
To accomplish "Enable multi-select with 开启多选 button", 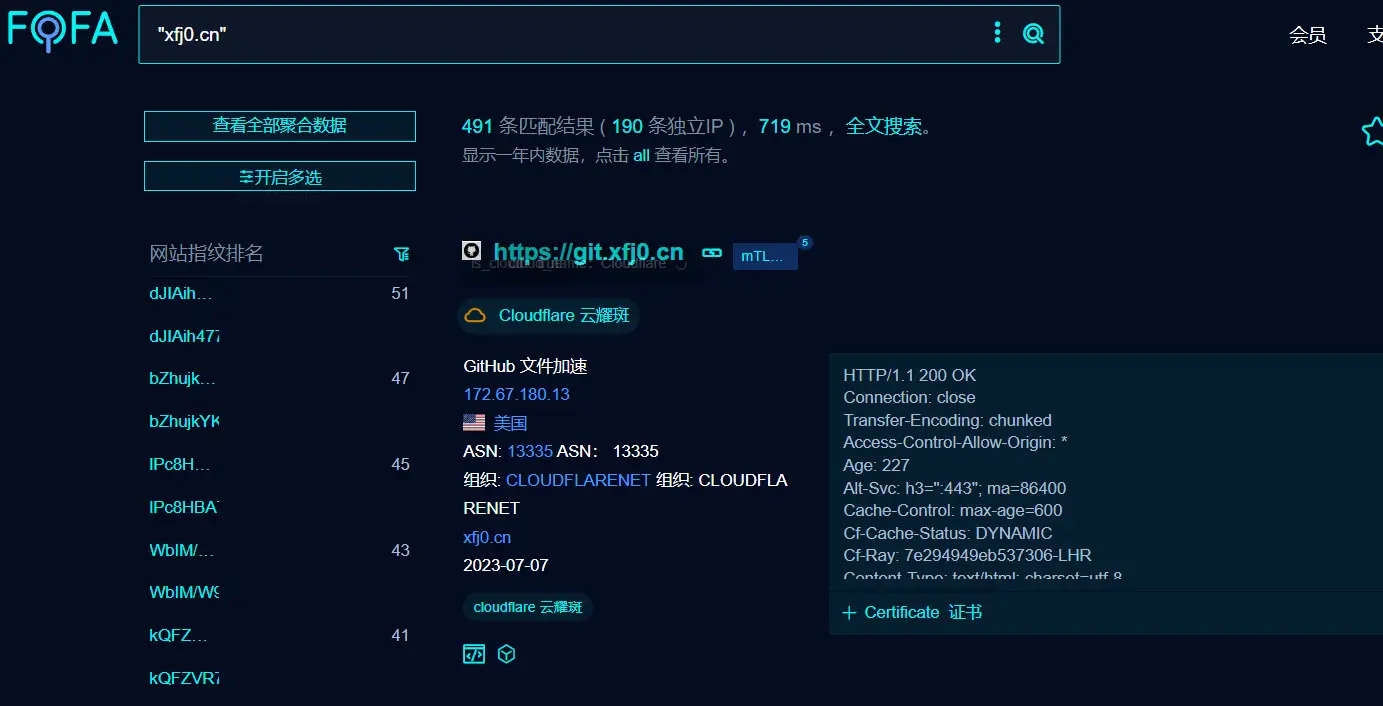I will [x=280, y=176].
